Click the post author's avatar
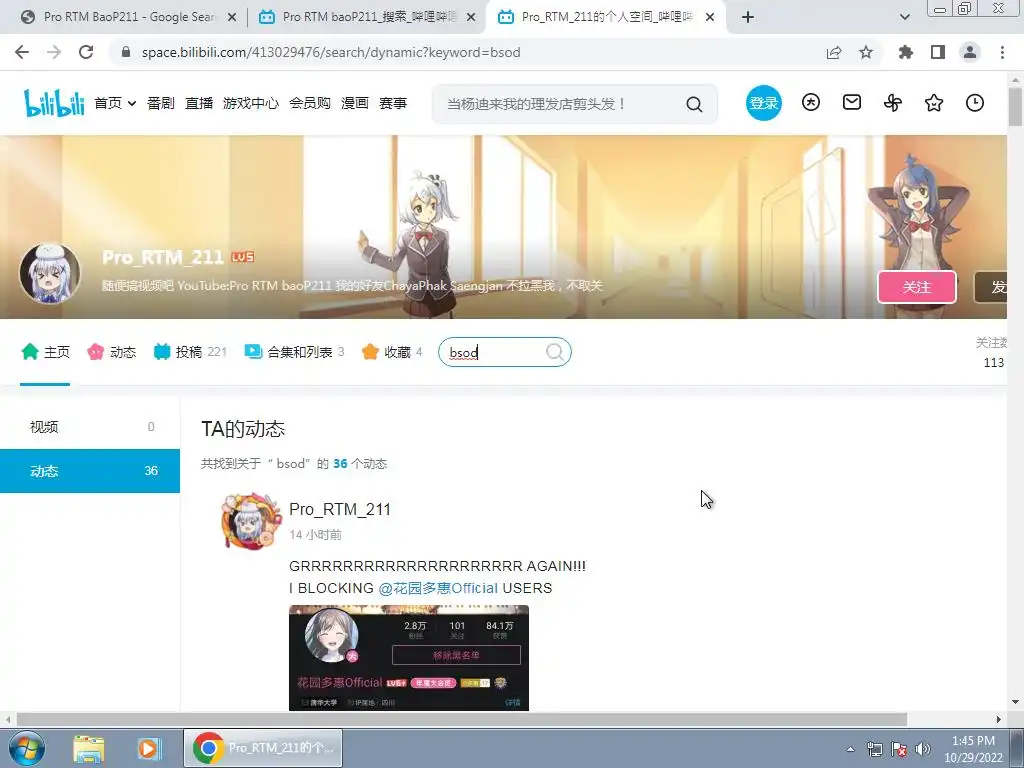 251,522
